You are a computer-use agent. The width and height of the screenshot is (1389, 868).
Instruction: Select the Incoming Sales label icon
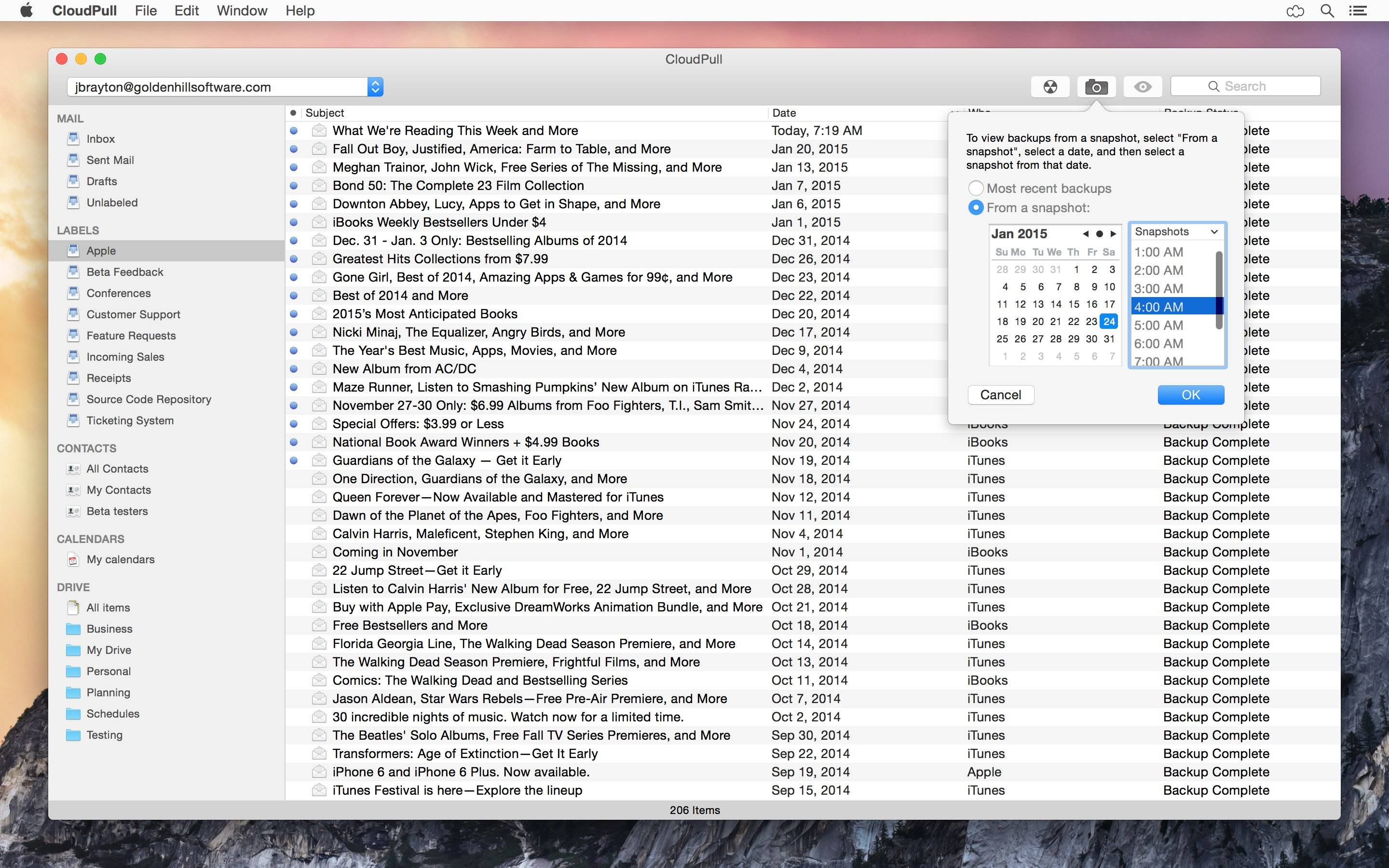73,356
